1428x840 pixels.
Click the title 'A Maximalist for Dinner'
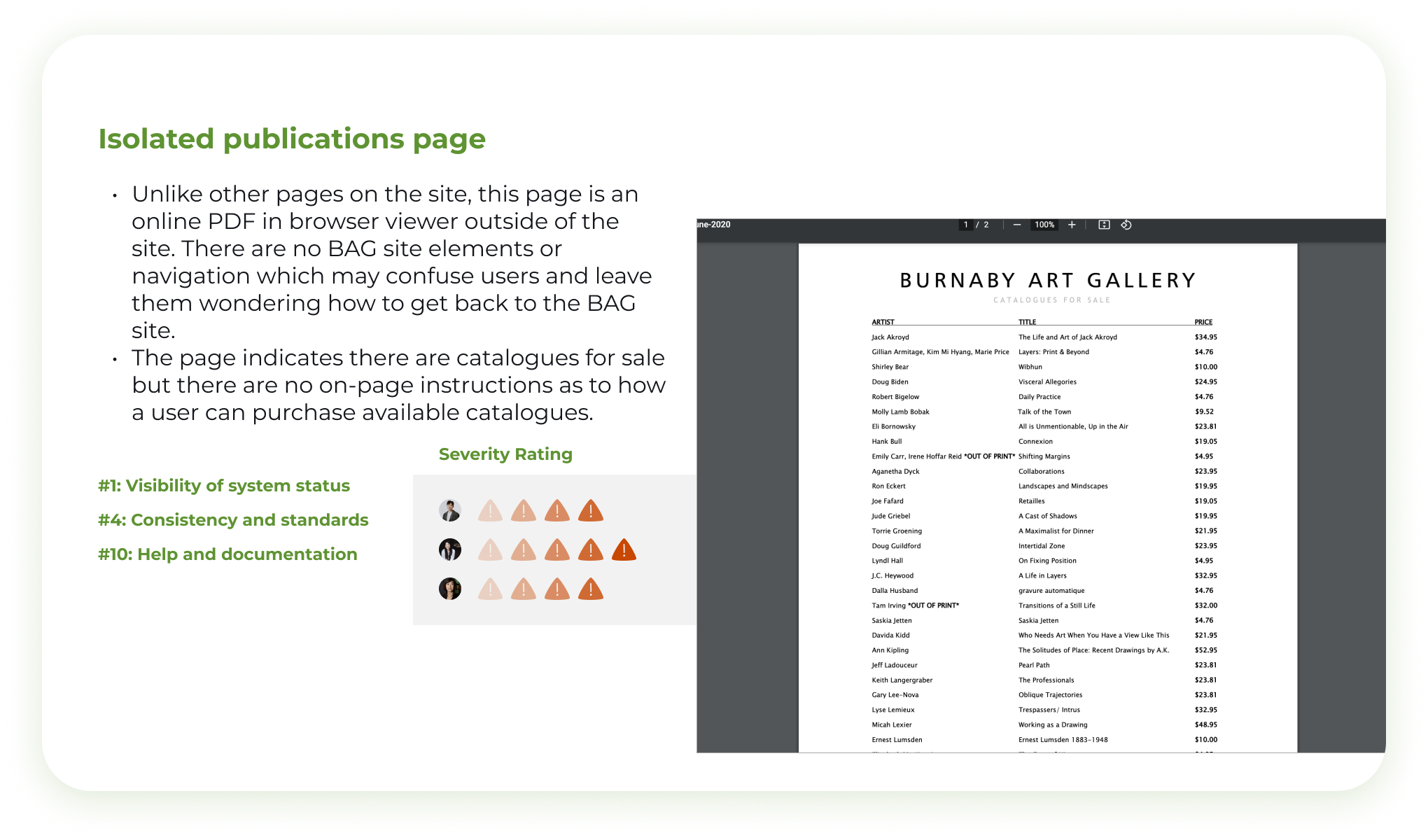pyautogui.click(x=1056, y=531)
